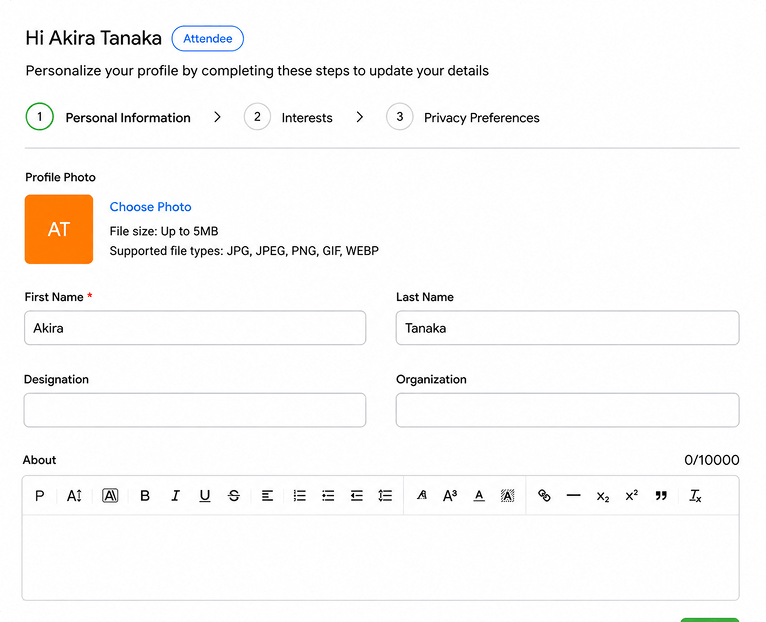The width and height of the screenshot is (766, 622).
Task: Open the paragraph format (P) option
Action: (40, 496)
